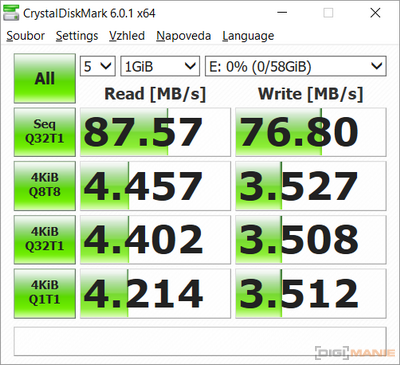Click the Read [MB/s] column header
The width and height of the screenshot is (400, 365).
point(155,94)
